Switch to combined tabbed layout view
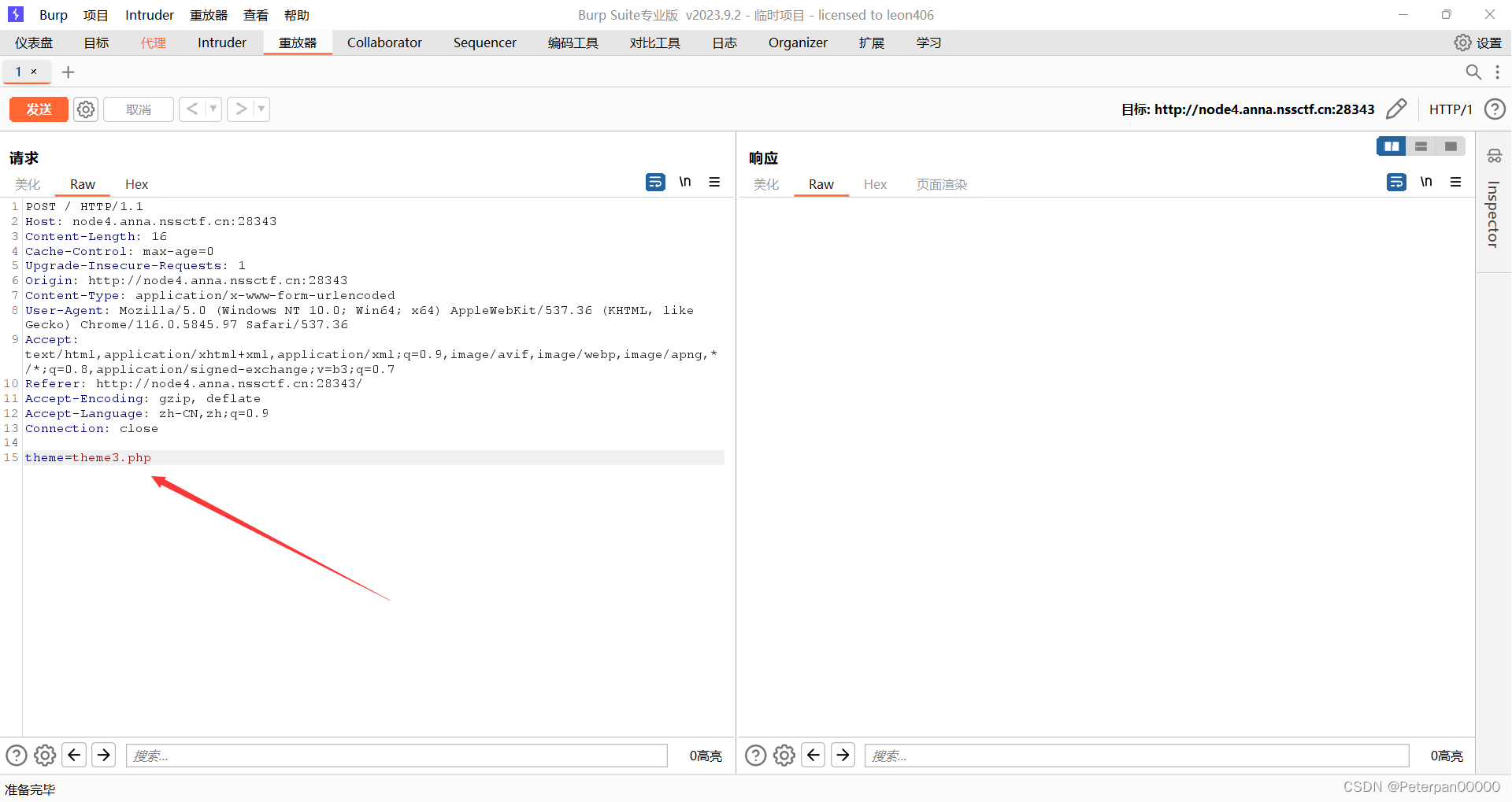The width and height of the screenshot is (1512, 802). [x=1451, y=146]
